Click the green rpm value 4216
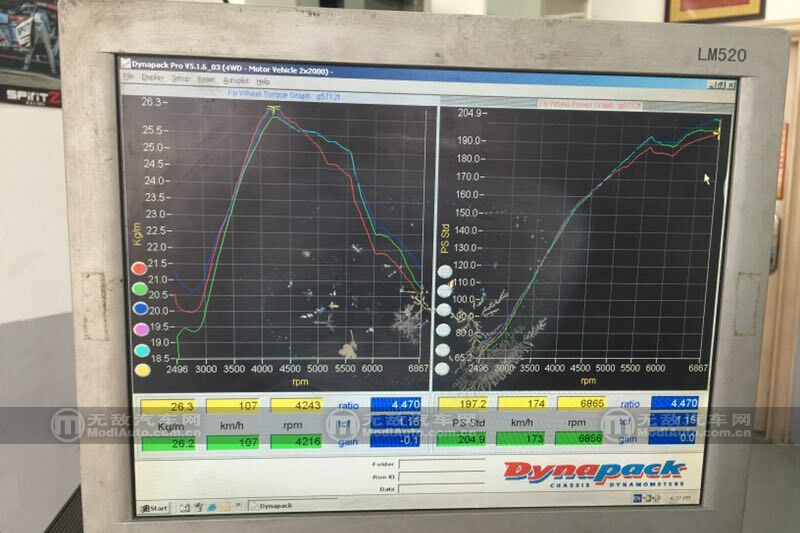800x533 pixels. click(296, 441)
